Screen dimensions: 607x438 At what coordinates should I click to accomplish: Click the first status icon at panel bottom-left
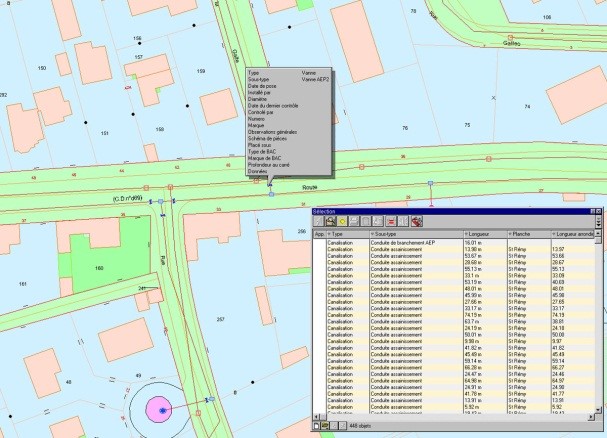pyautogui.click(x=318, y=427)
